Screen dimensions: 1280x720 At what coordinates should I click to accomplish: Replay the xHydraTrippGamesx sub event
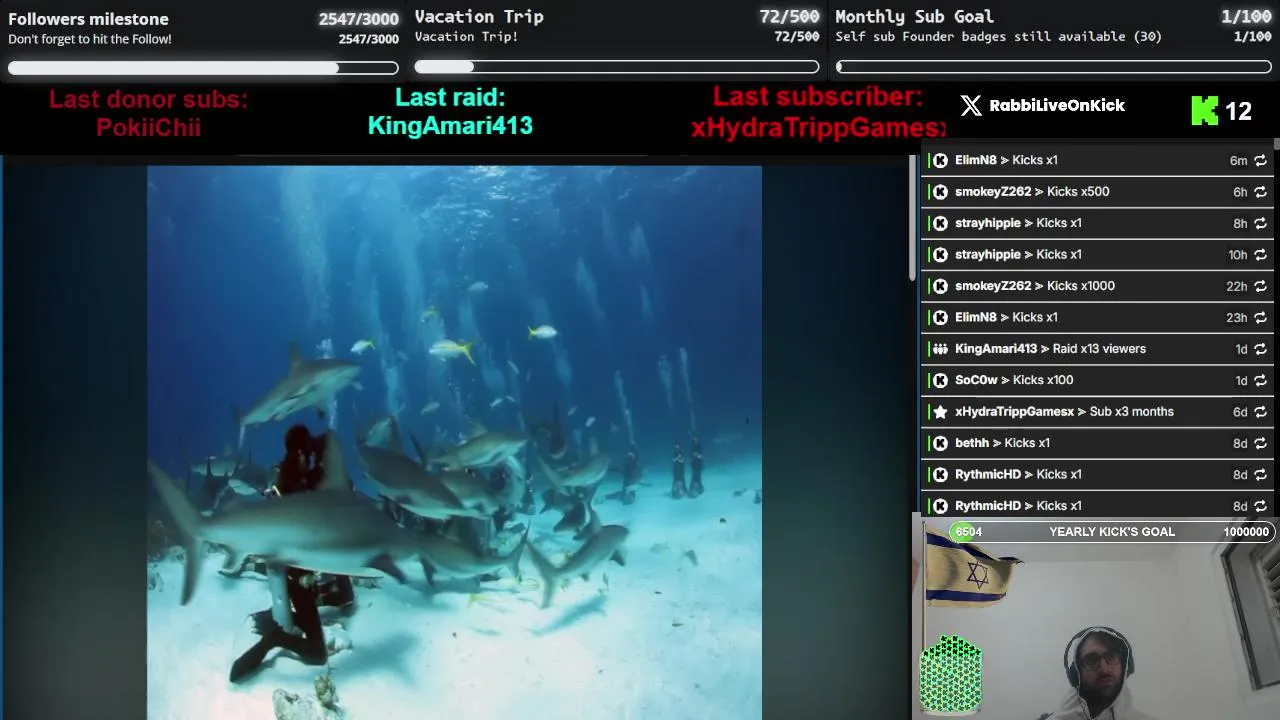[x=1260, y=412]
